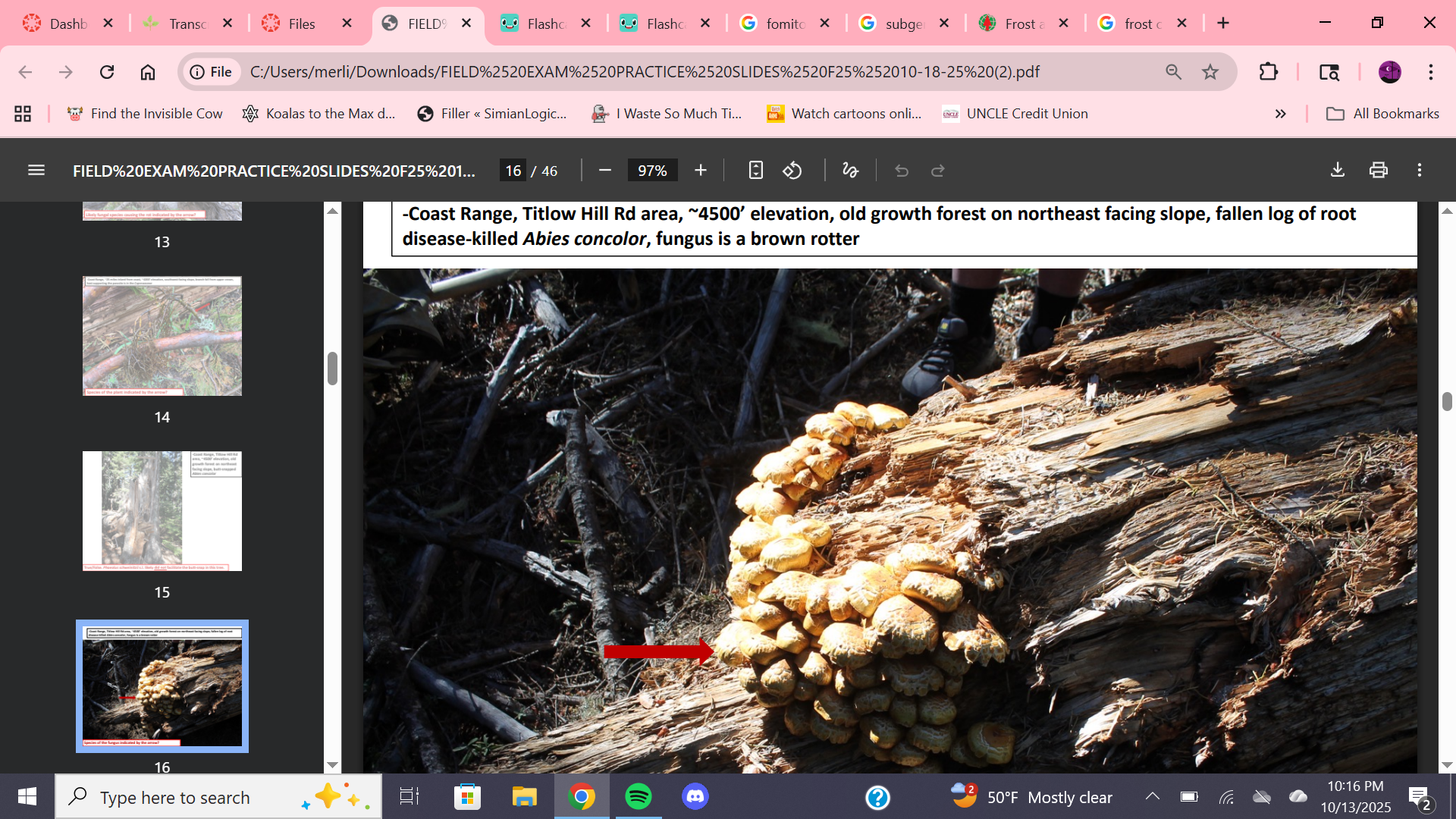Activate the draw annotation tool
Viewport: 1456px width, 819px height.
click(850, 171)
